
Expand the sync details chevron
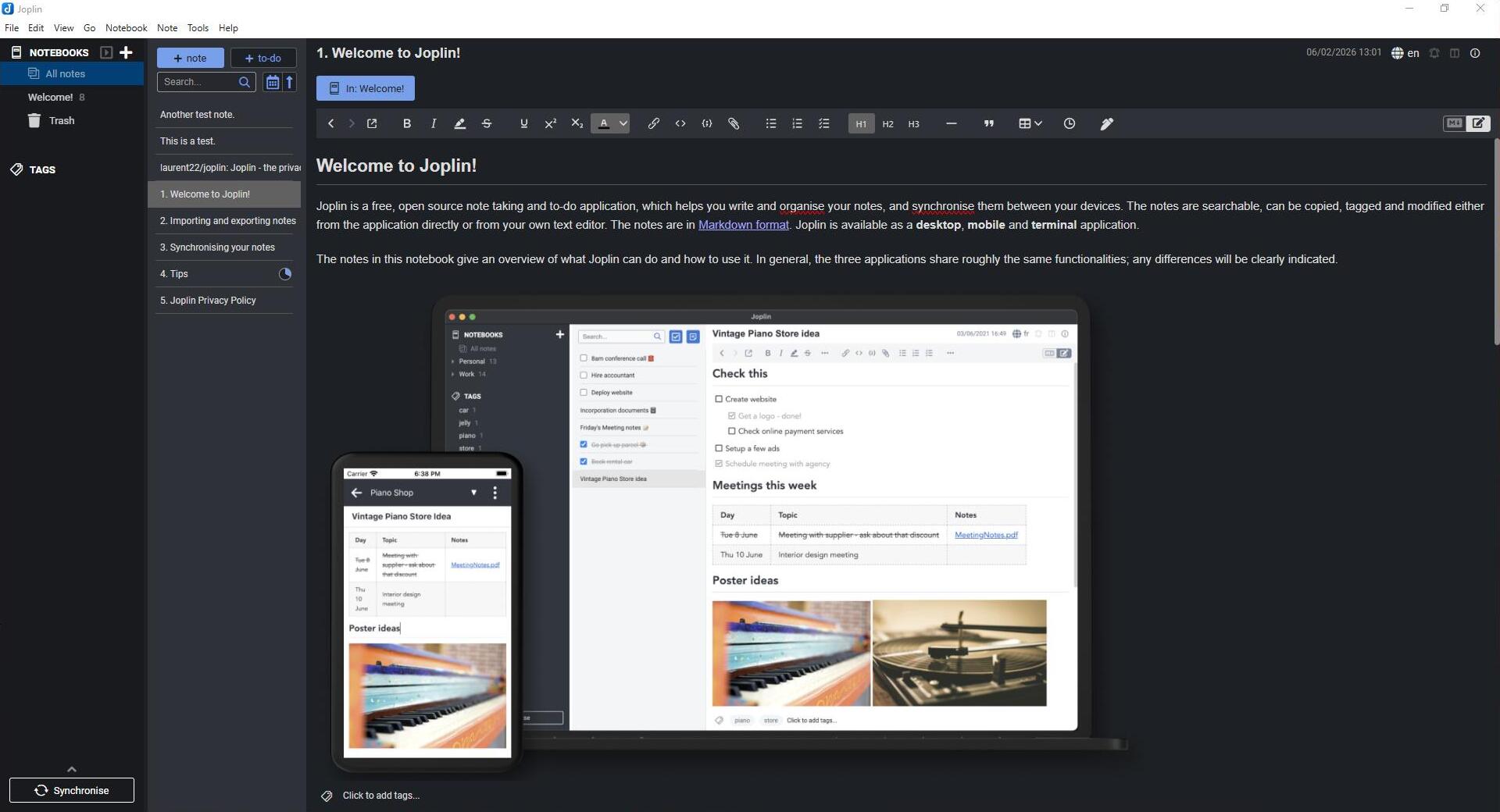(x=72, y=769)
